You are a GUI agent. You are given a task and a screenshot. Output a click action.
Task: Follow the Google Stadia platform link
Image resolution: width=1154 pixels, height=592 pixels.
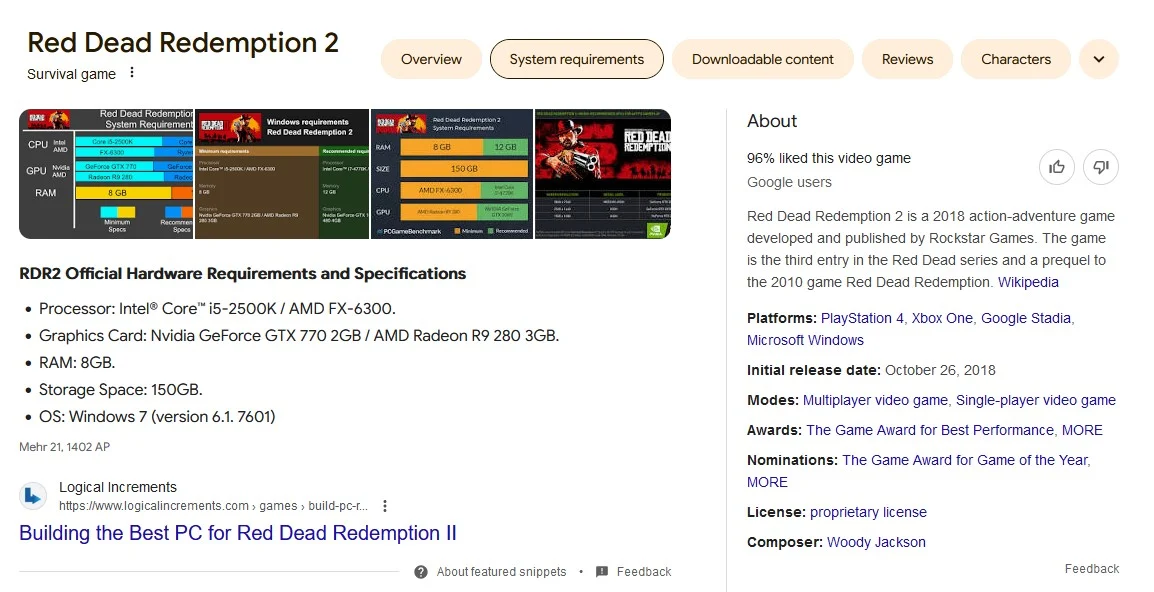[x=1026, y=318]
